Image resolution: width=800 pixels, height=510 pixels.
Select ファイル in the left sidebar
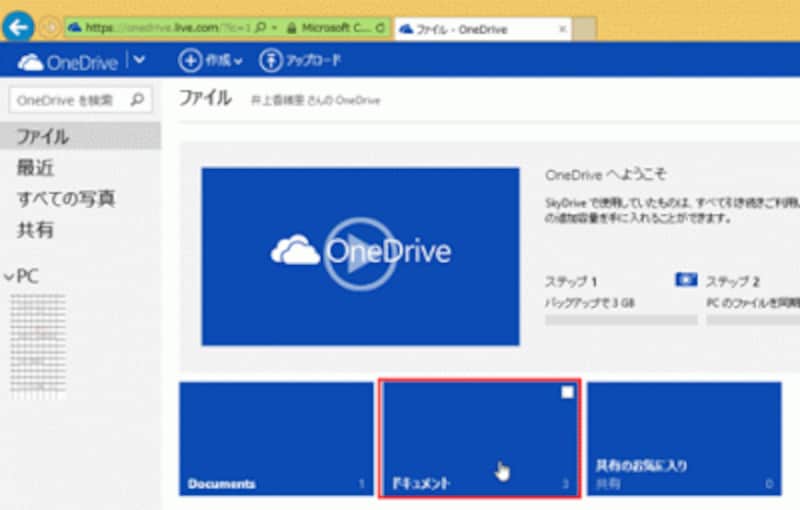pos(80,136)
